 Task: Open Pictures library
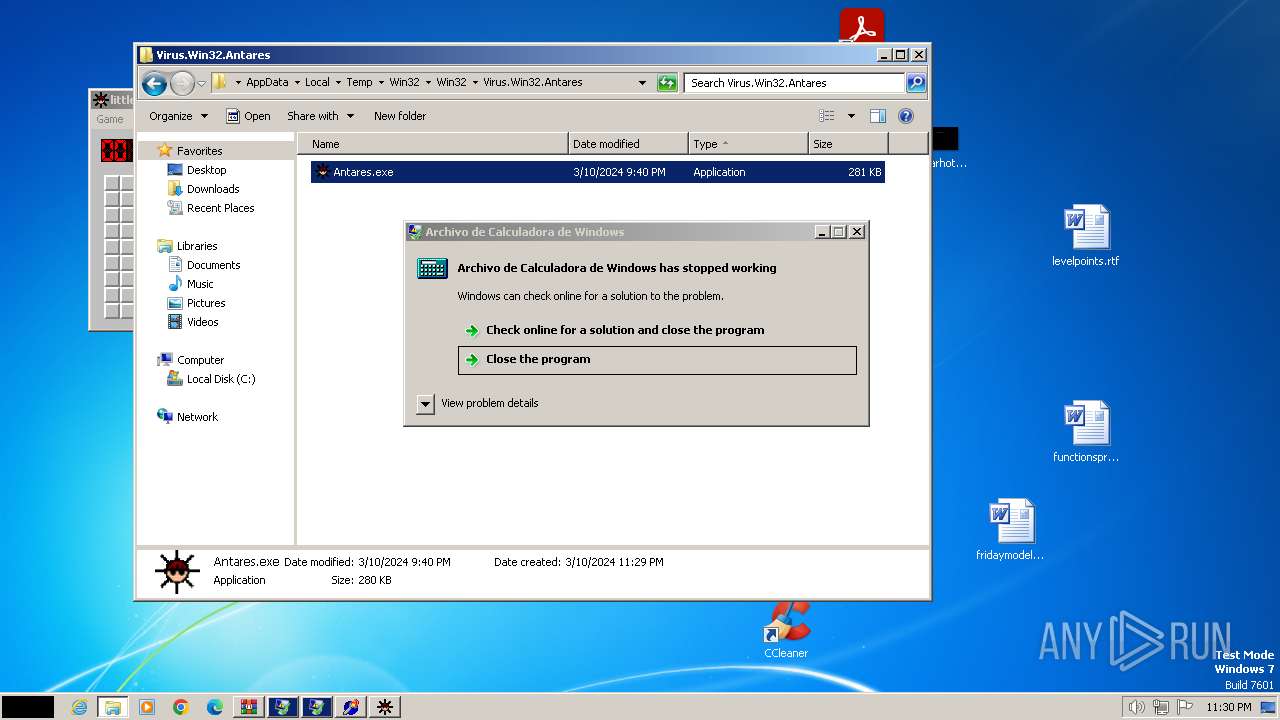click(x=206, y=303)
